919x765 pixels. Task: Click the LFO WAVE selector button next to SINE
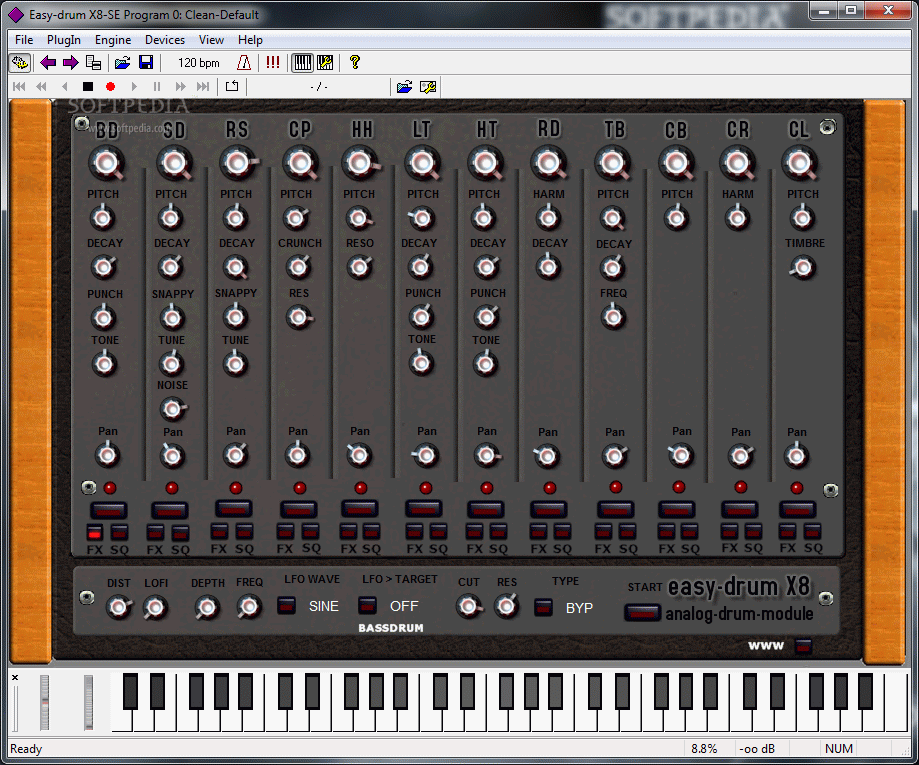(287, 605)
